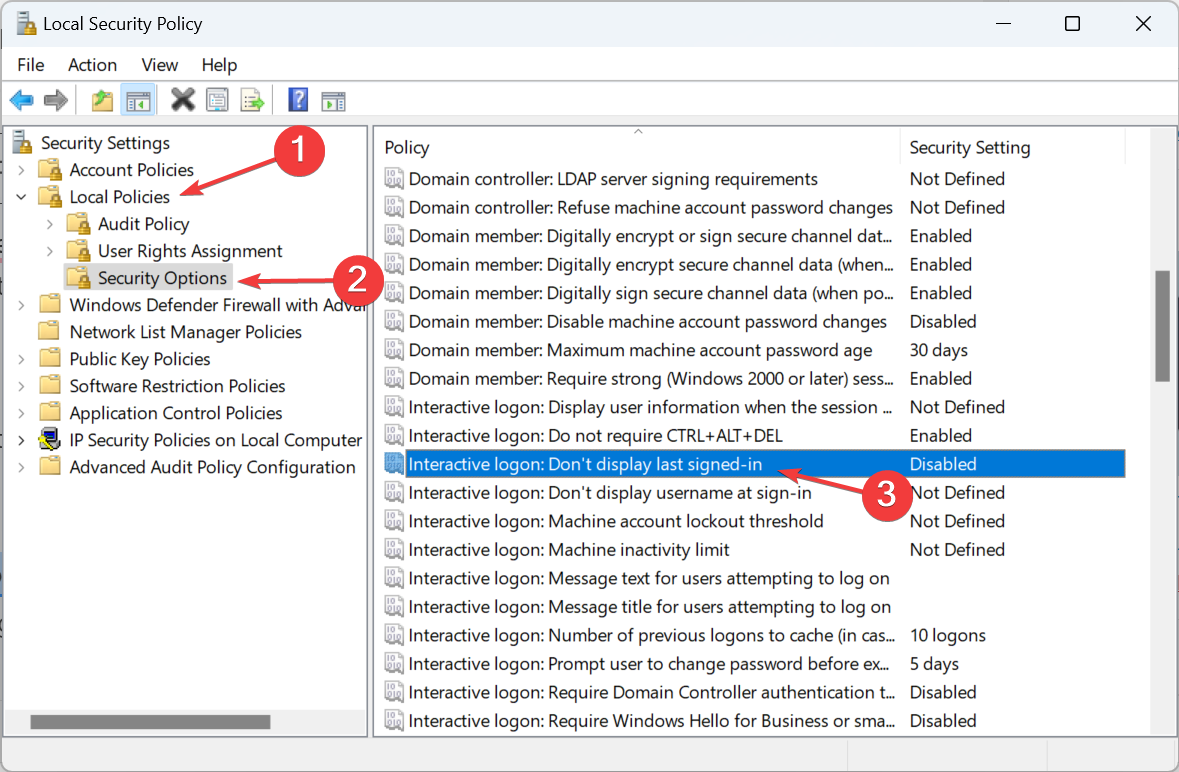Click the '10 logons' security setting value
Screen dimensions: 1179x772
pos(947,635)
